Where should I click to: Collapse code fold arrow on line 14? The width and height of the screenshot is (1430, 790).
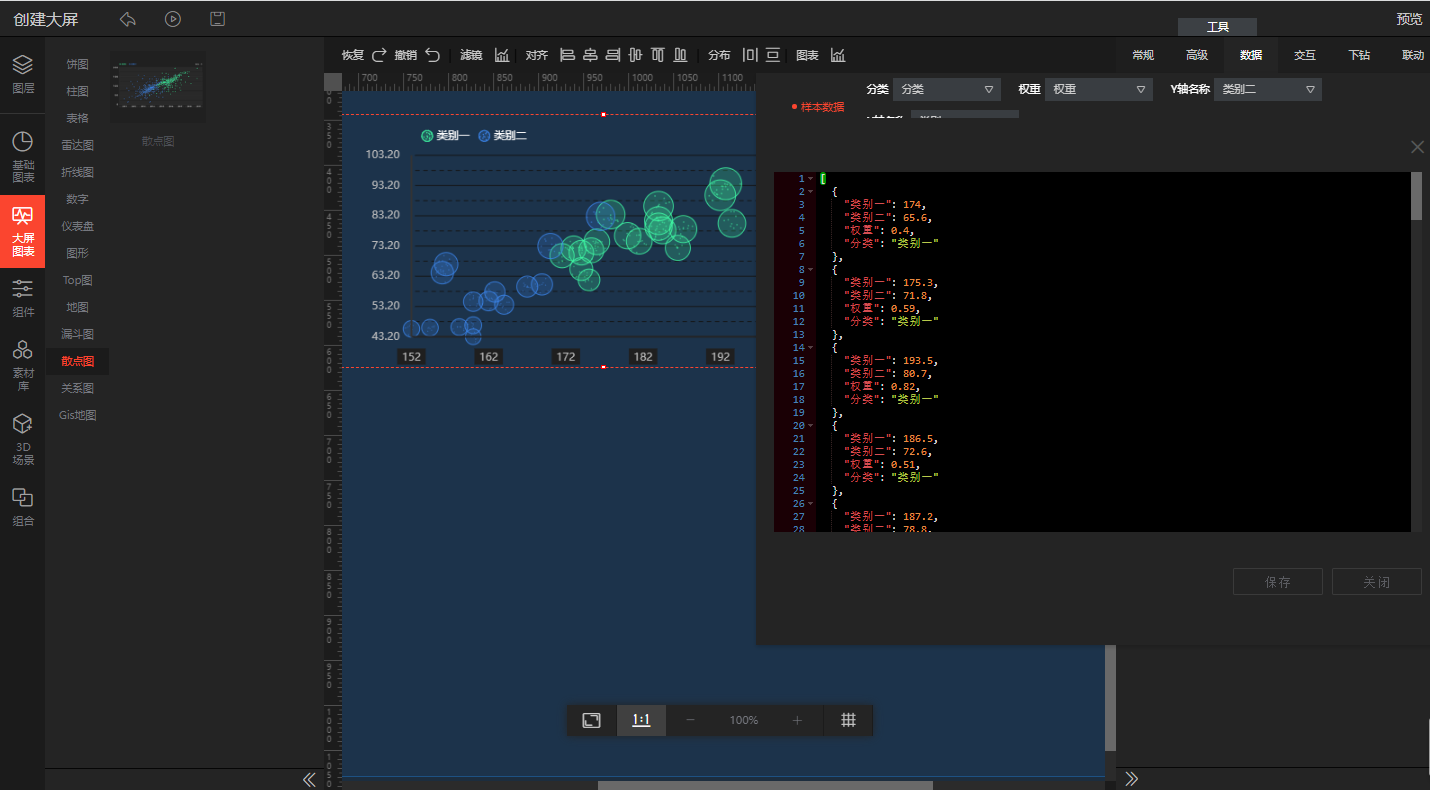[810, 348]
